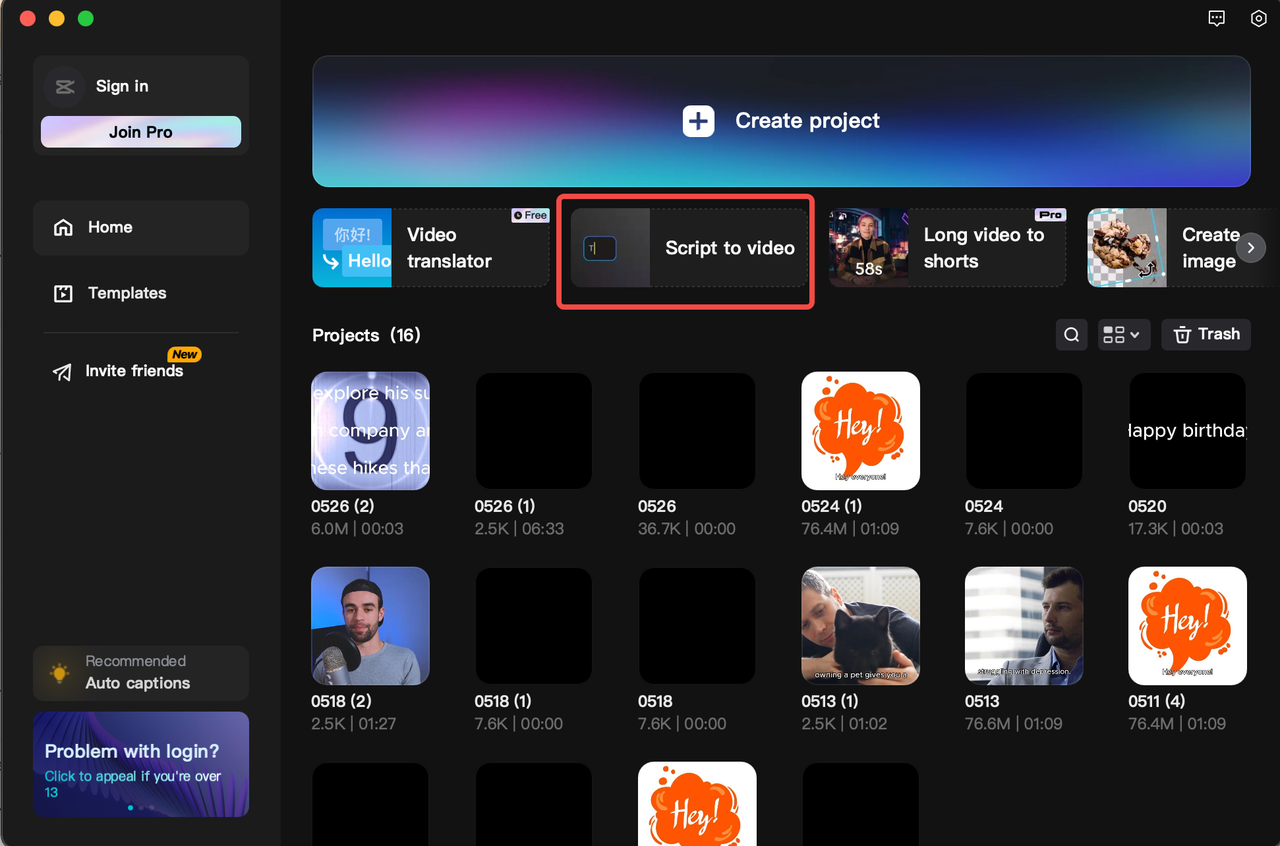Viewport: 1280px width, 846px height.
Task: Switch to the Templates section
Action: coord(127,293)
